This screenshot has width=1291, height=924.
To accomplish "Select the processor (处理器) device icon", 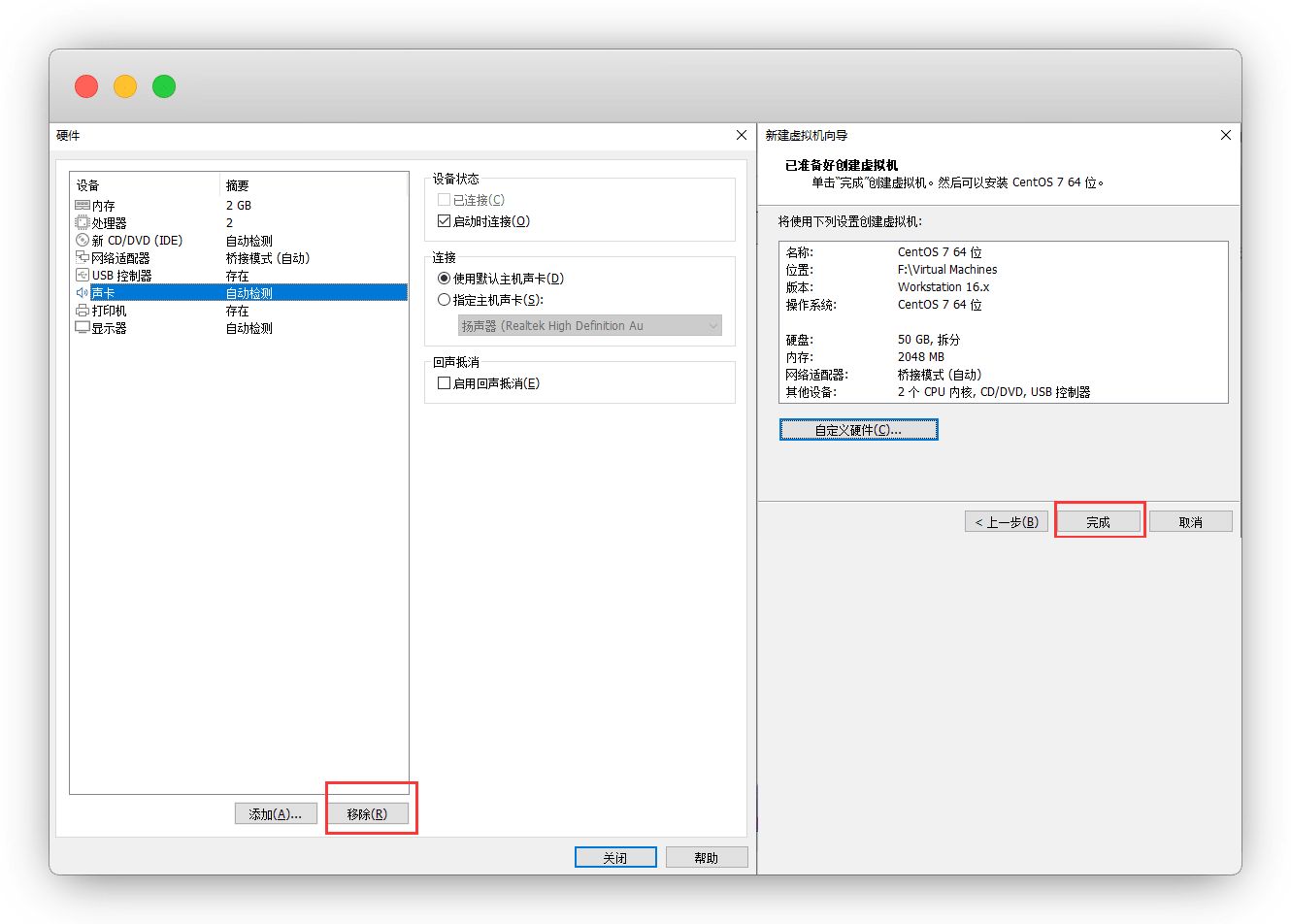I will [83, 223].
